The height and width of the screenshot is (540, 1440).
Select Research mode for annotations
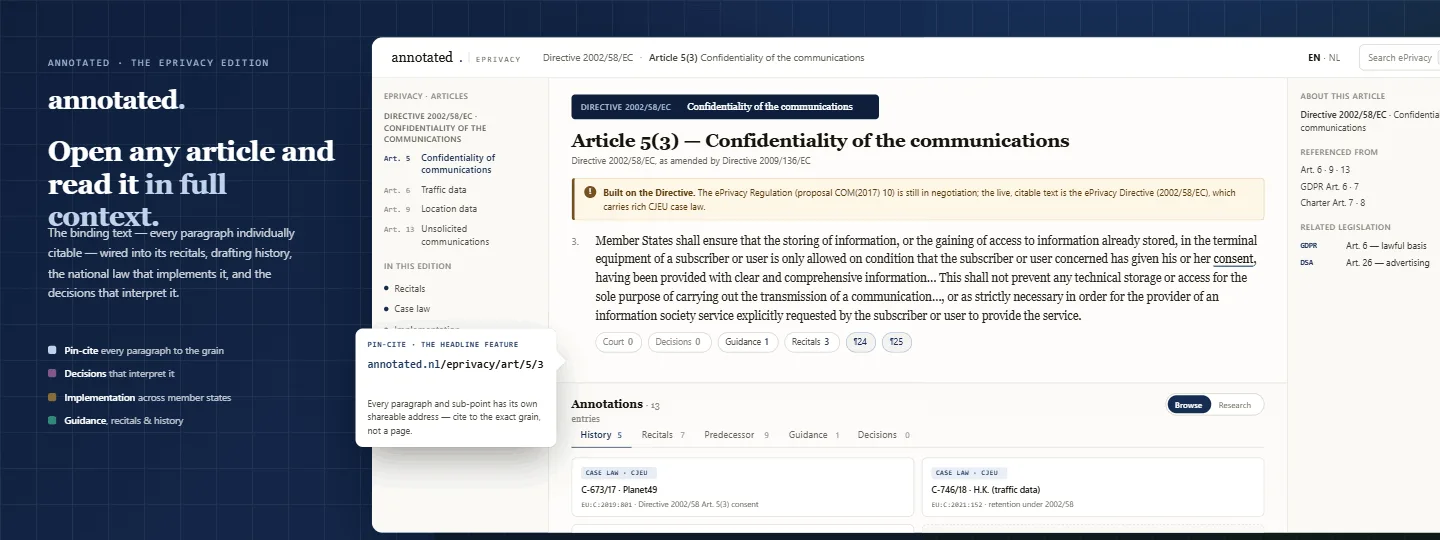point(1235,405)
